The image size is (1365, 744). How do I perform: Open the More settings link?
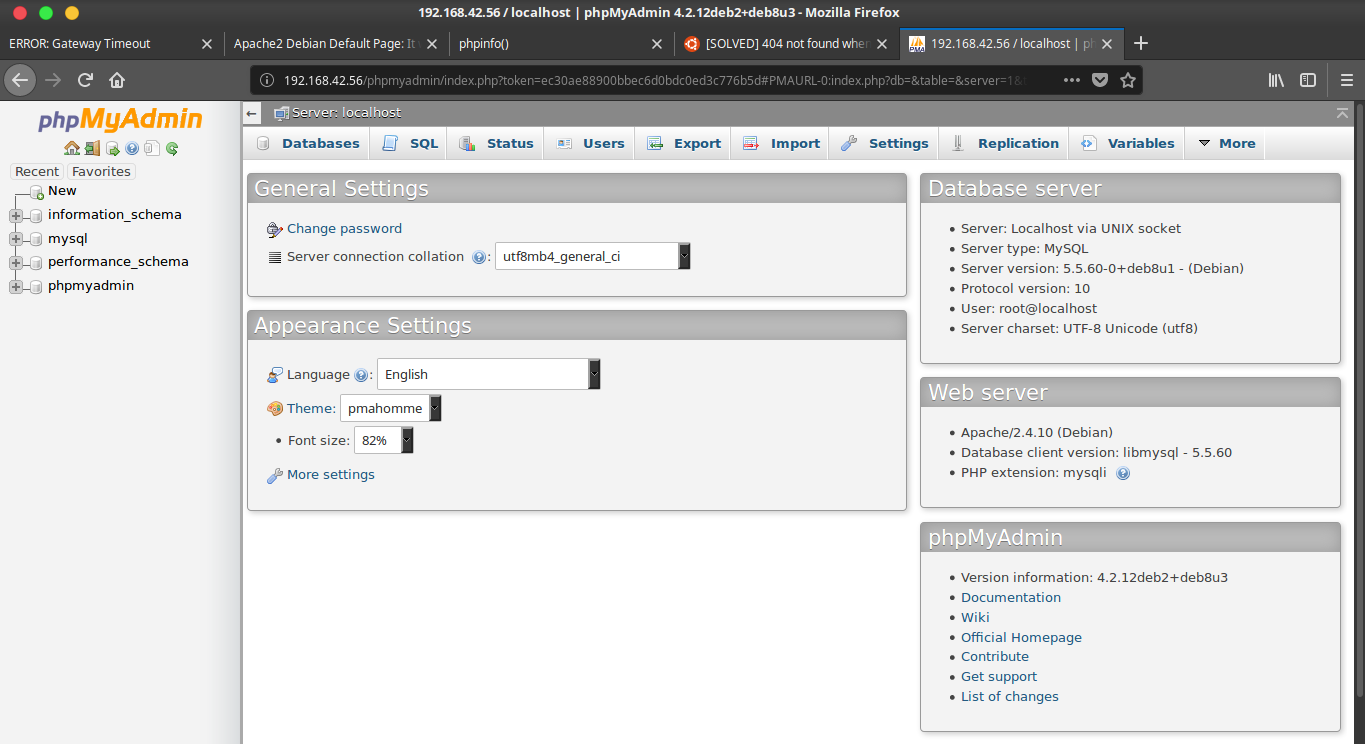coord(331,475)
